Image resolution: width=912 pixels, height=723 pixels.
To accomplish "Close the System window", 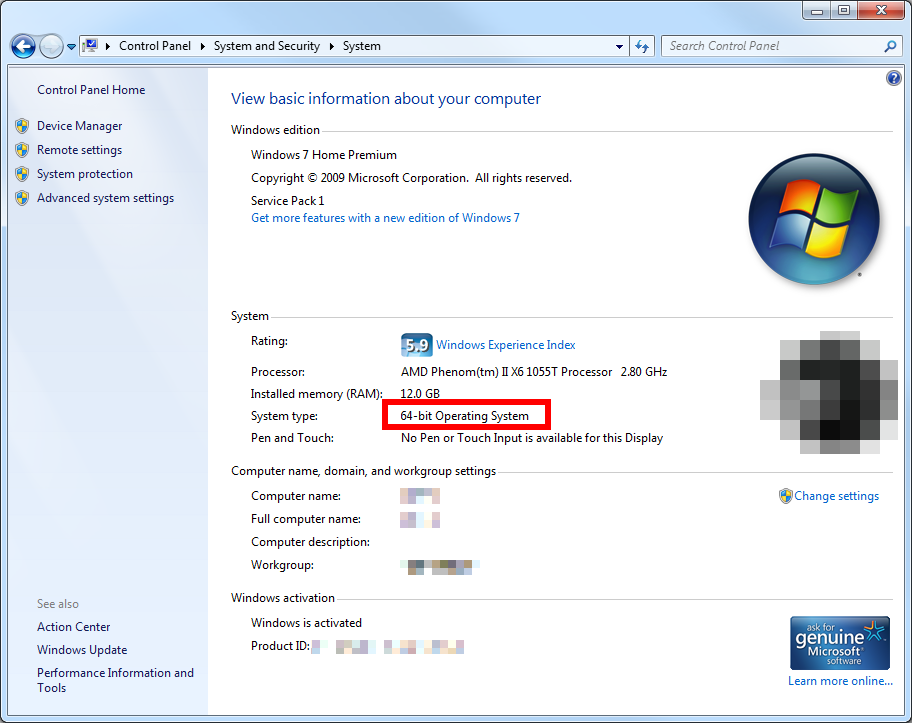I will pos(881,10).
